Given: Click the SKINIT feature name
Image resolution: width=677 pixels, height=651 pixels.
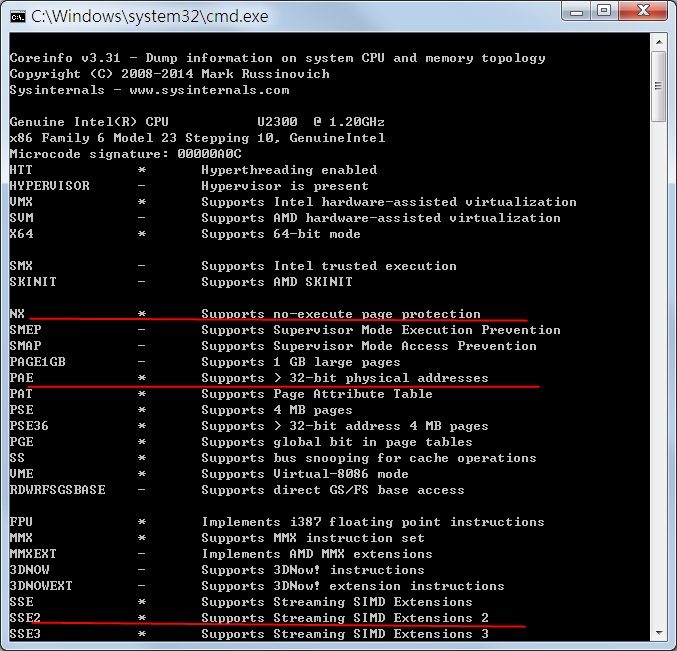Looking at the screenshot, I should [33, 282].
